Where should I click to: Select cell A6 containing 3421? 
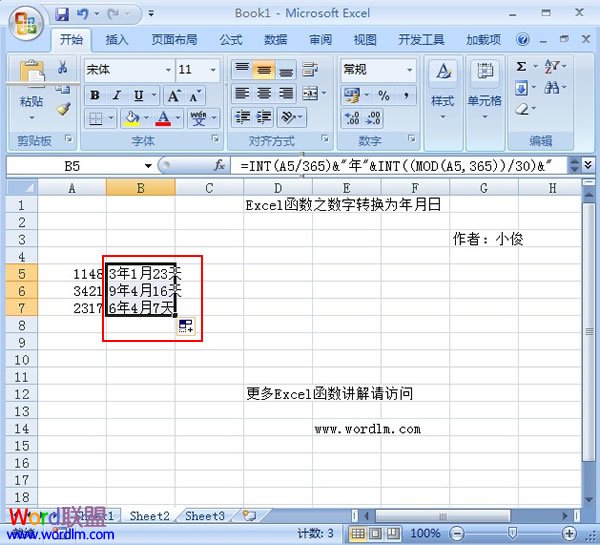click(x=72, y=291)
